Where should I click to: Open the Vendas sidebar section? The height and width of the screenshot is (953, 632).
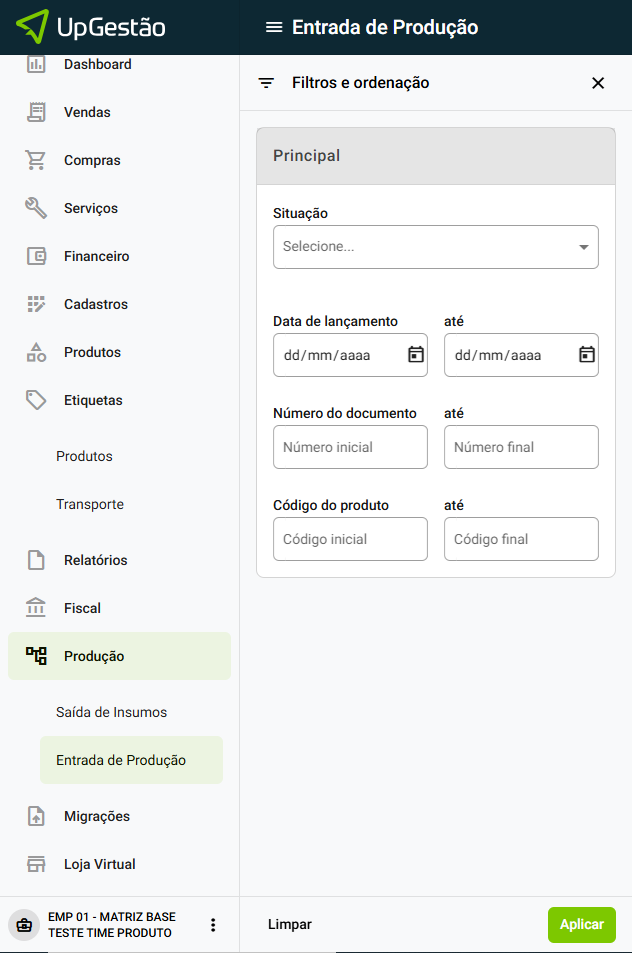87,112
